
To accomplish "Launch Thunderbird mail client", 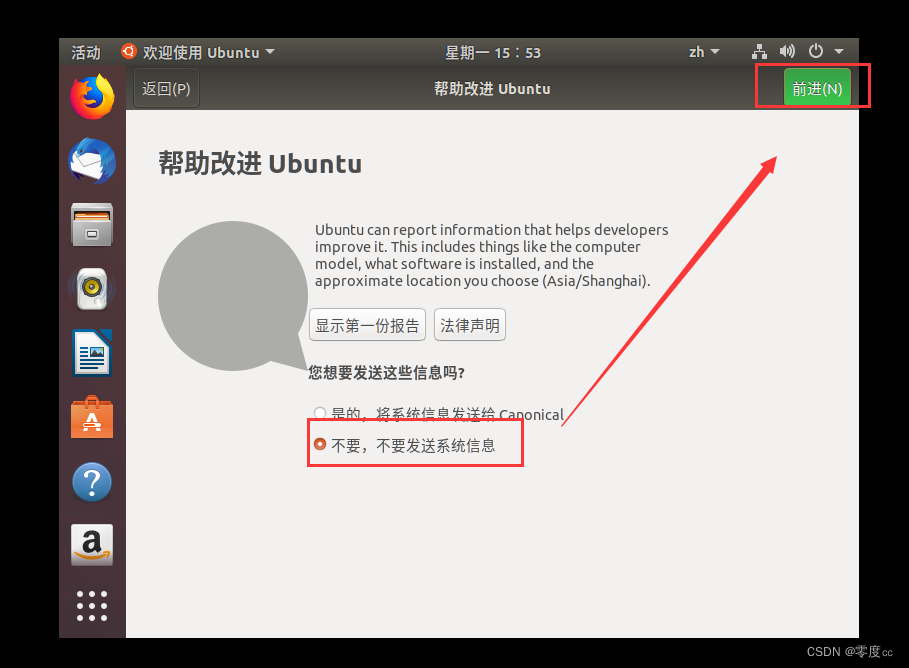I will 91,161.
